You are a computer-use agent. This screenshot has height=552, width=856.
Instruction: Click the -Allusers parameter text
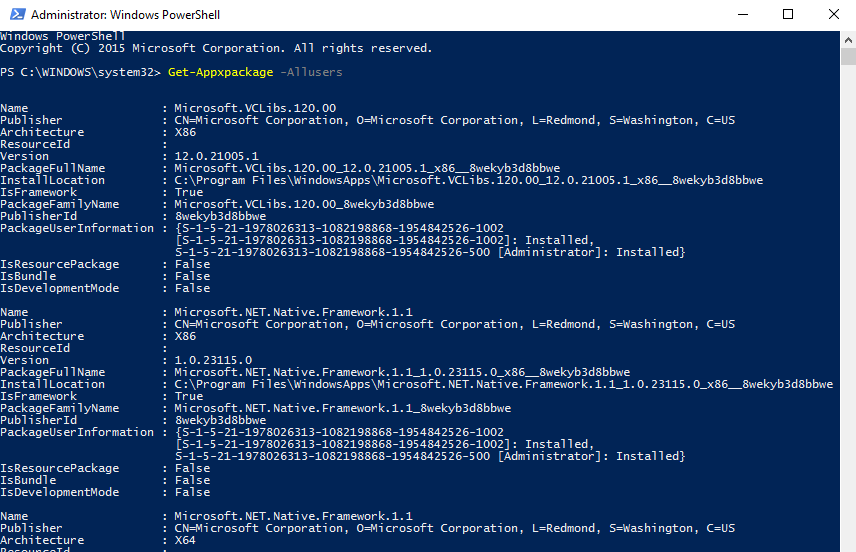click(x=311, y=72)
